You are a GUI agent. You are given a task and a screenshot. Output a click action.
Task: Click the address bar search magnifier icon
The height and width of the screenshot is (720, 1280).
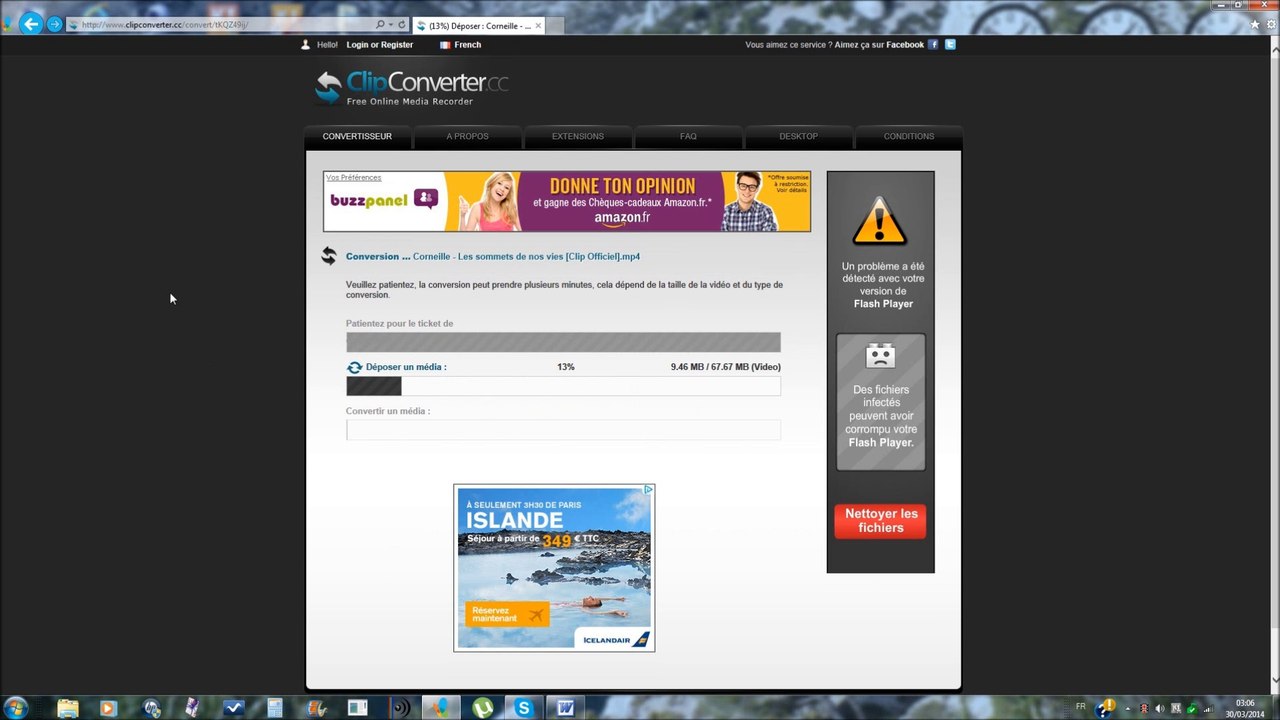[380, 24]
